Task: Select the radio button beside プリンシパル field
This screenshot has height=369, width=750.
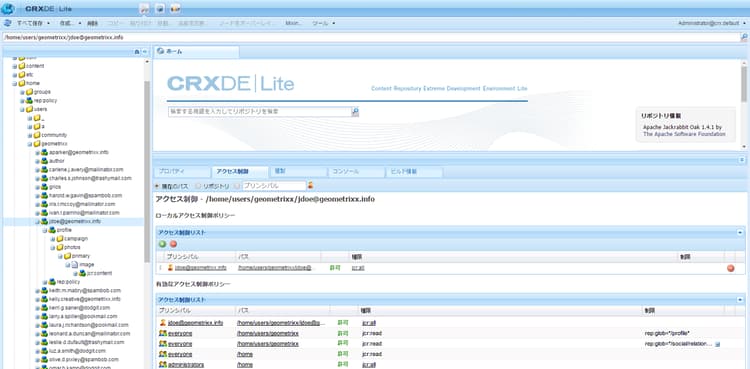Action: (x=237, y=186)
